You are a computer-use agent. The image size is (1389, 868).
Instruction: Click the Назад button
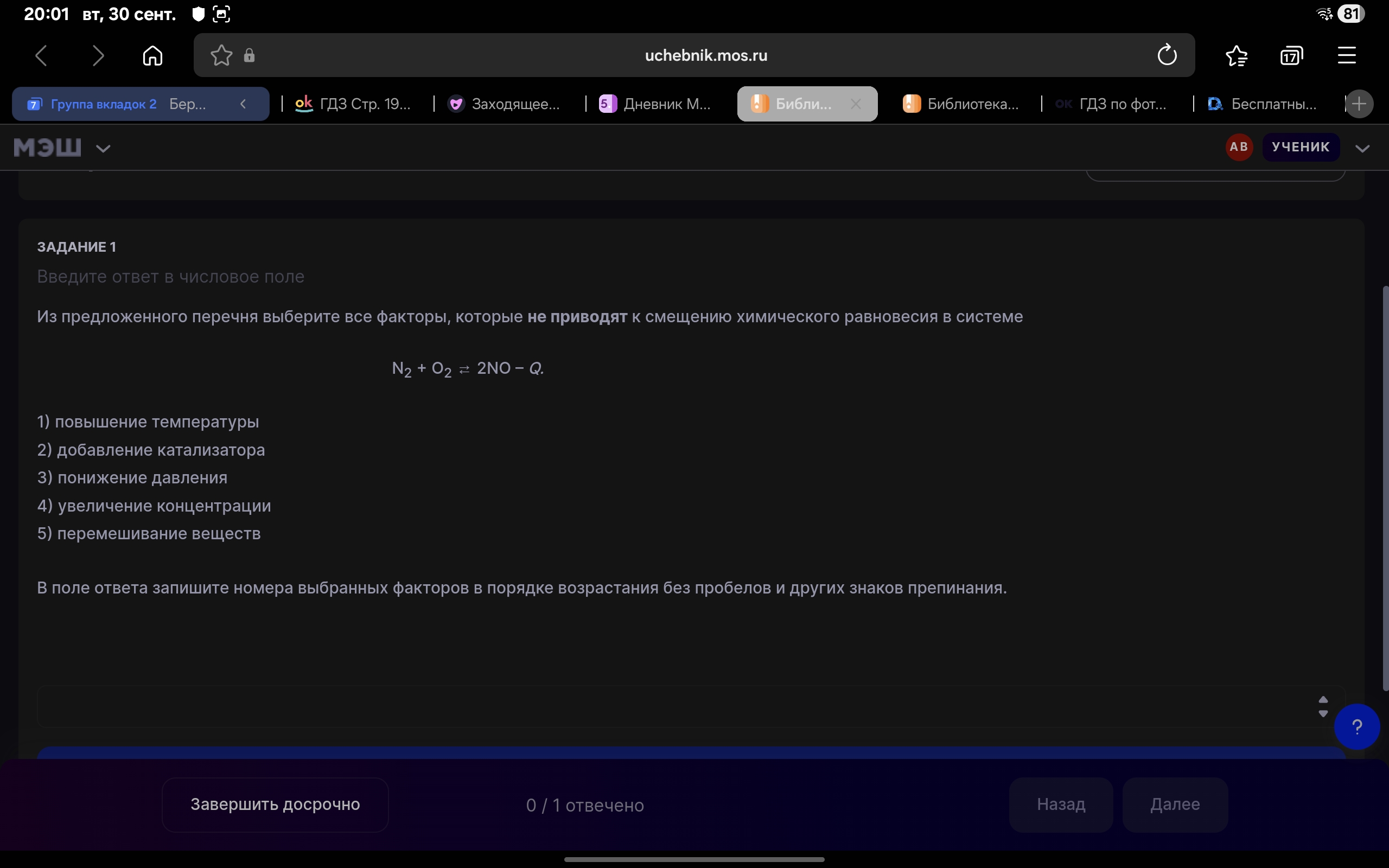(x=1061, y=805)
